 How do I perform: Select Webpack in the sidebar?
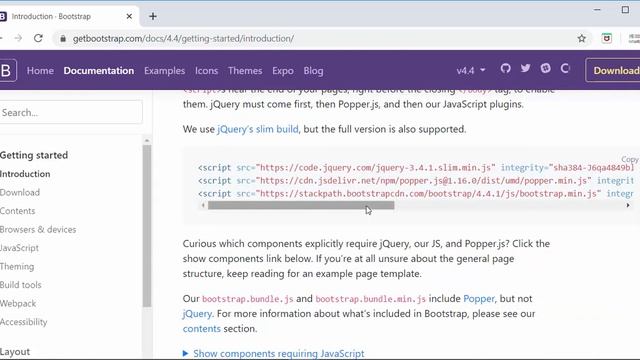coord(18,303)
